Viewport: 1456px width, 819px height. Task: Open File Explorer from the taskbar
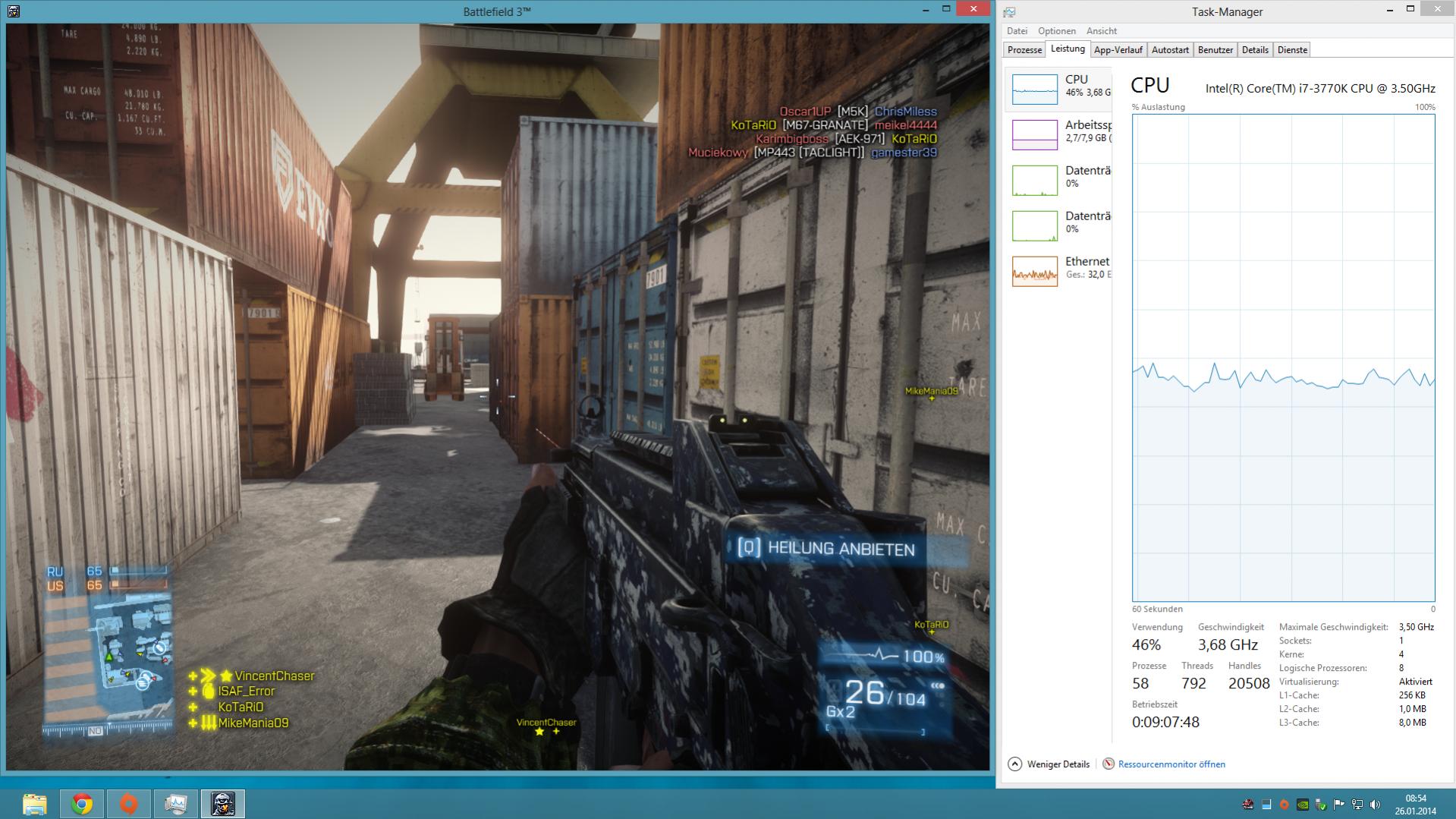coord(34,803)
